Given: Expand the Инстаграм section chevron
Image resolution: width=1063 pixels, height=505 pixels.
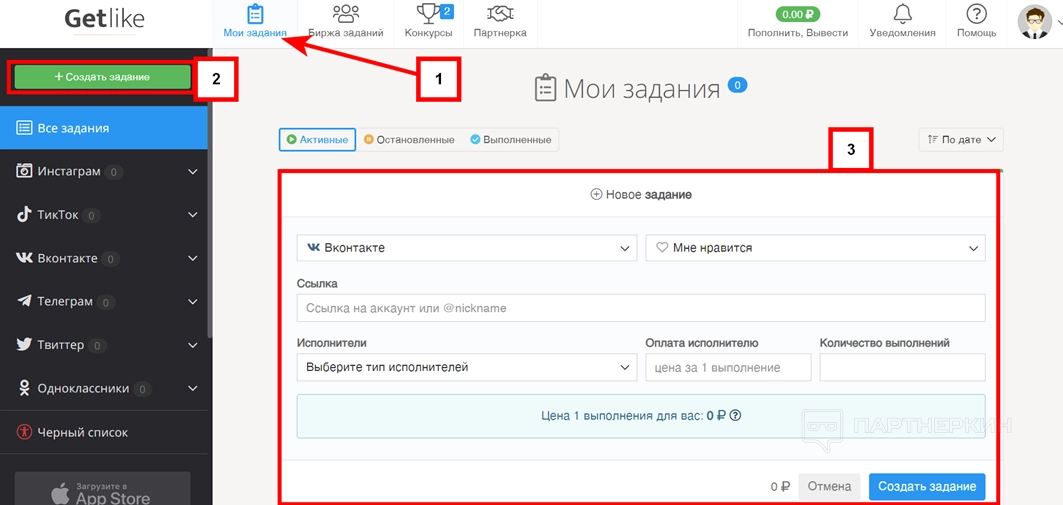Looking at the screenshot, I should point(193,172).
